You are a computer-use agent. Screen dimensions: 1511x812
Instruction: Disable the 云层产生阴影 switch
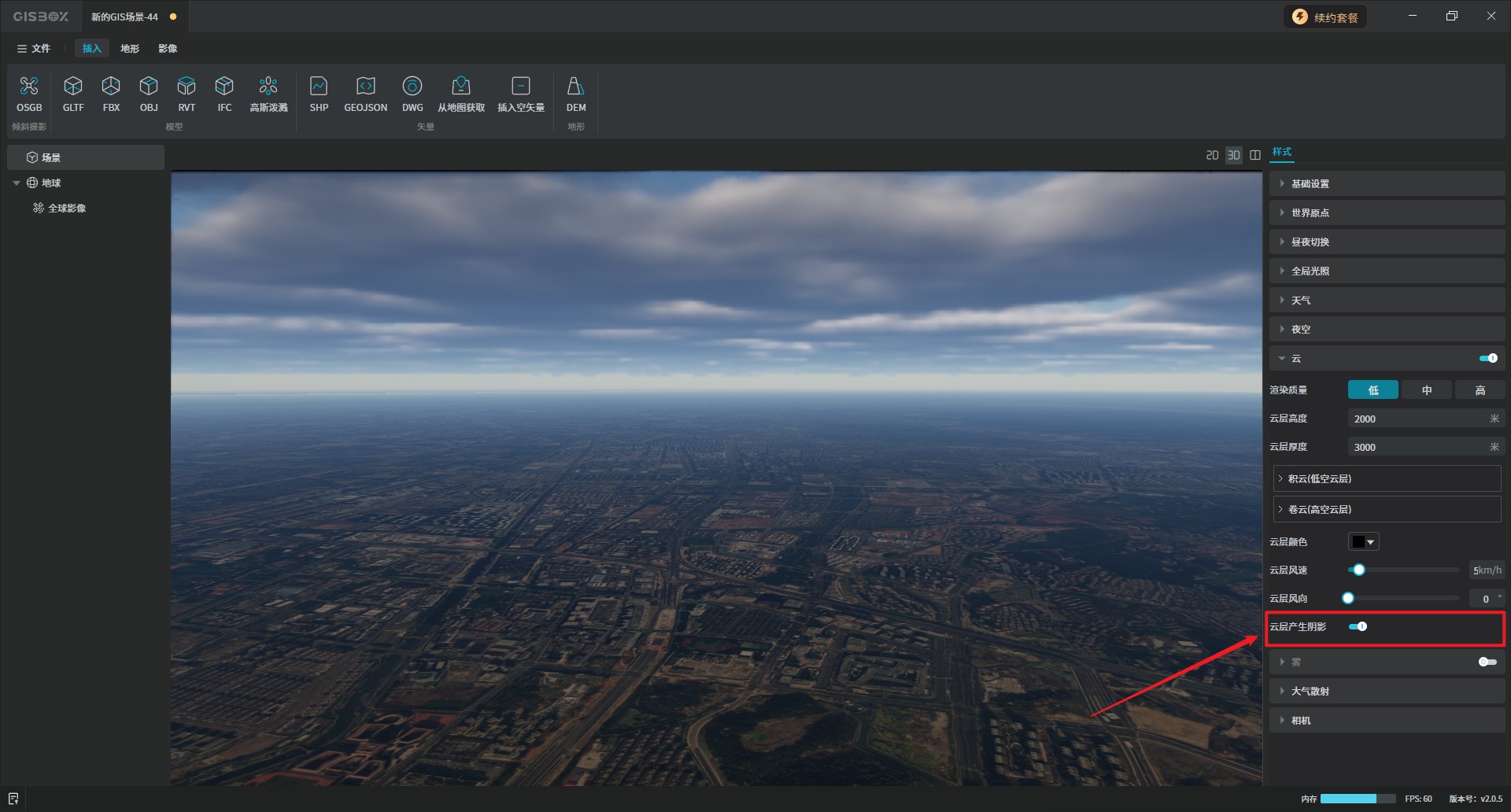click(1358, 626)
